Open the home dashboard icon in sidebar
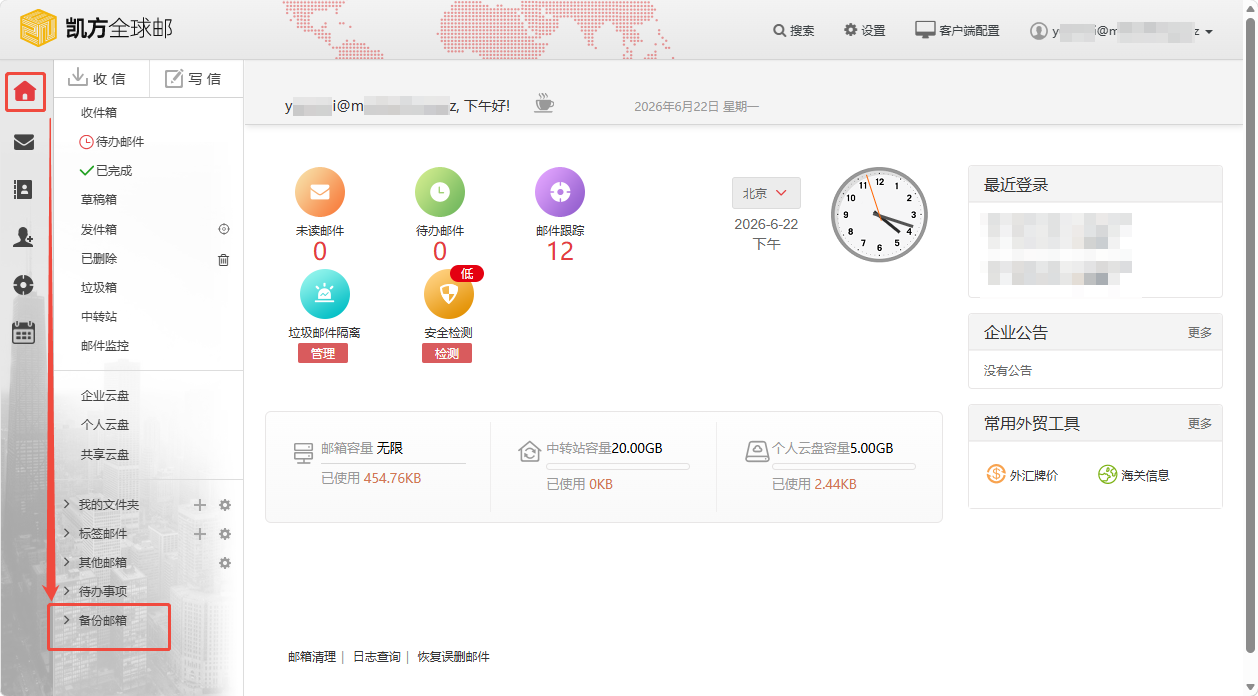1258x696 pixels. click(x=24, y=92)
